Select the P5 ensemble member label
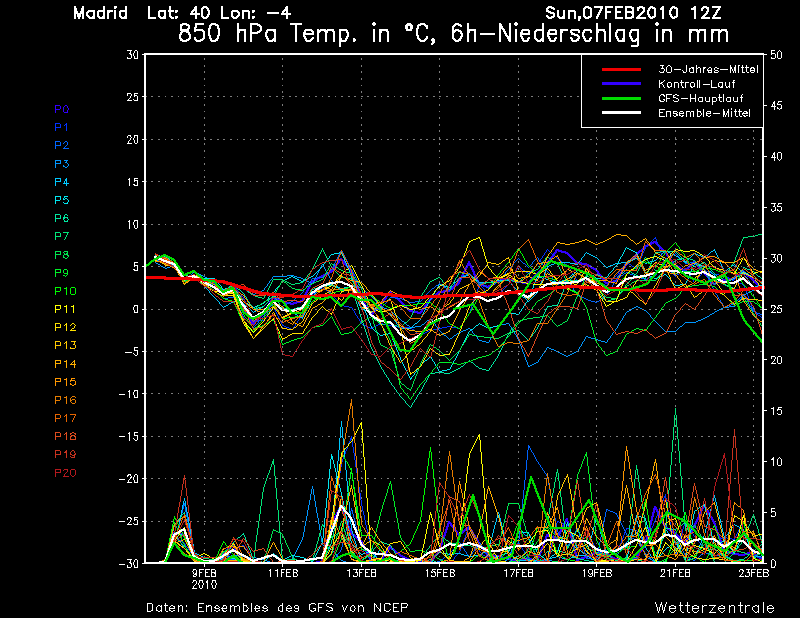The width and height of the screenshot is (800, 618). click(61, 200)
